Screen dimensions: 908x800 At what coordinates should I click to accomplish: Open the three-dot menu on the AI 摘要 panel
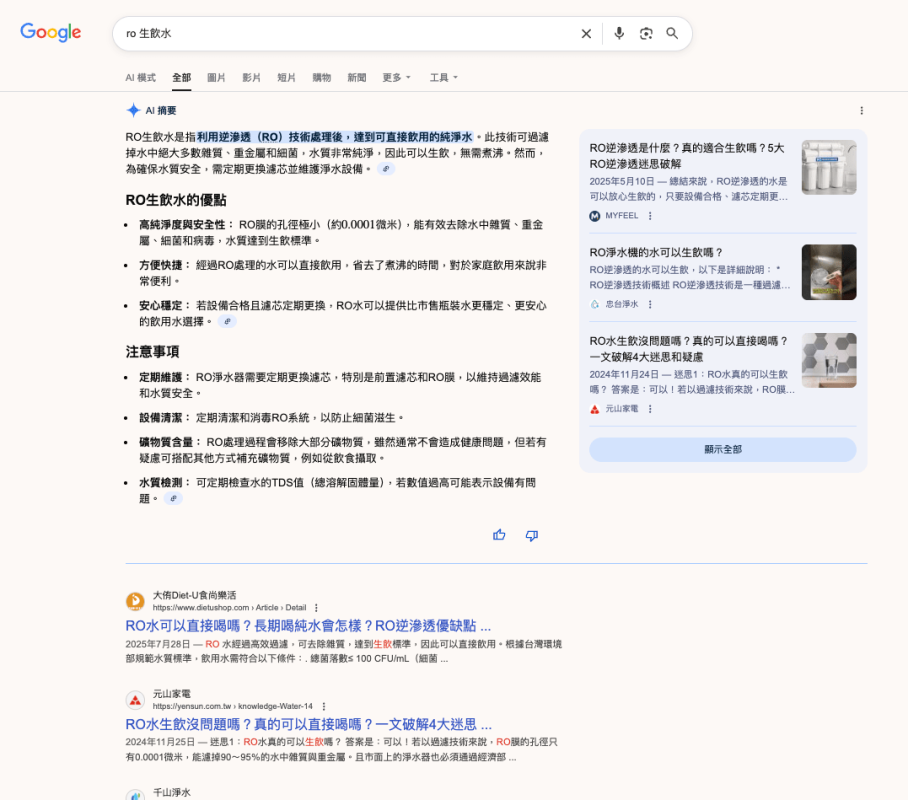click(862, 111)
